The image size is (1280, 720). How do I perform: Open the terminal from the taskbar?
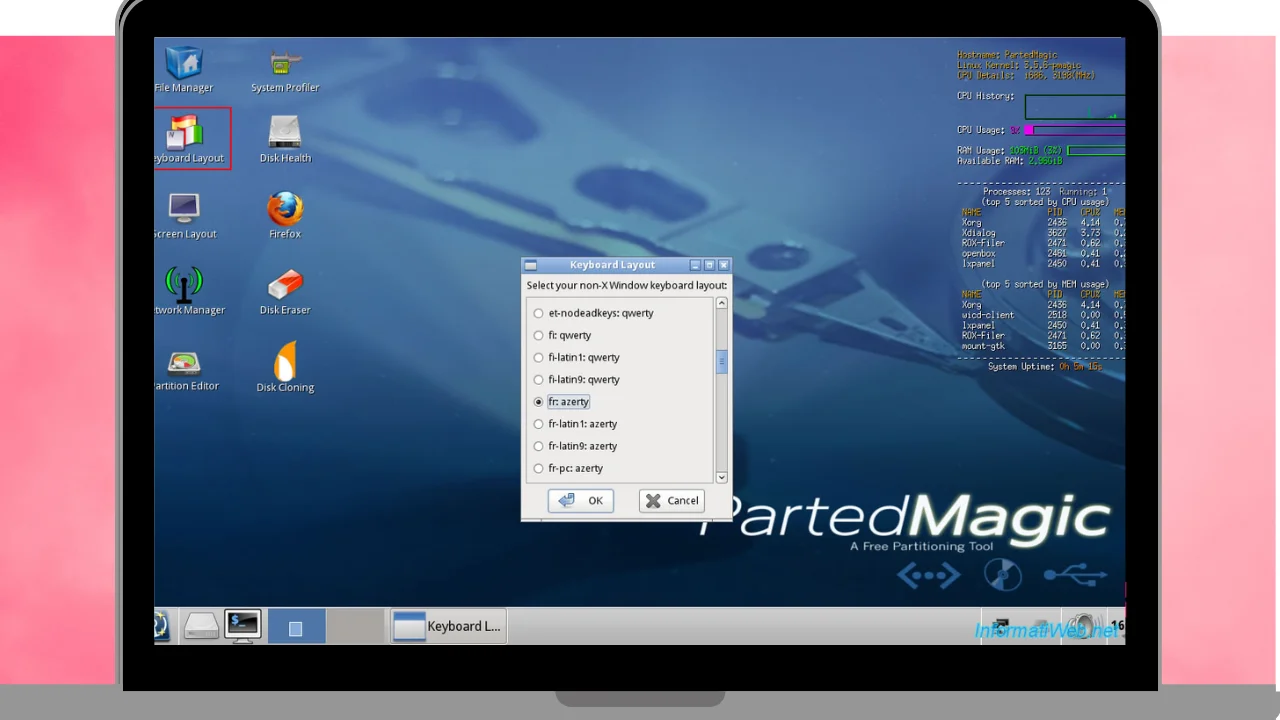coord(242,626)
